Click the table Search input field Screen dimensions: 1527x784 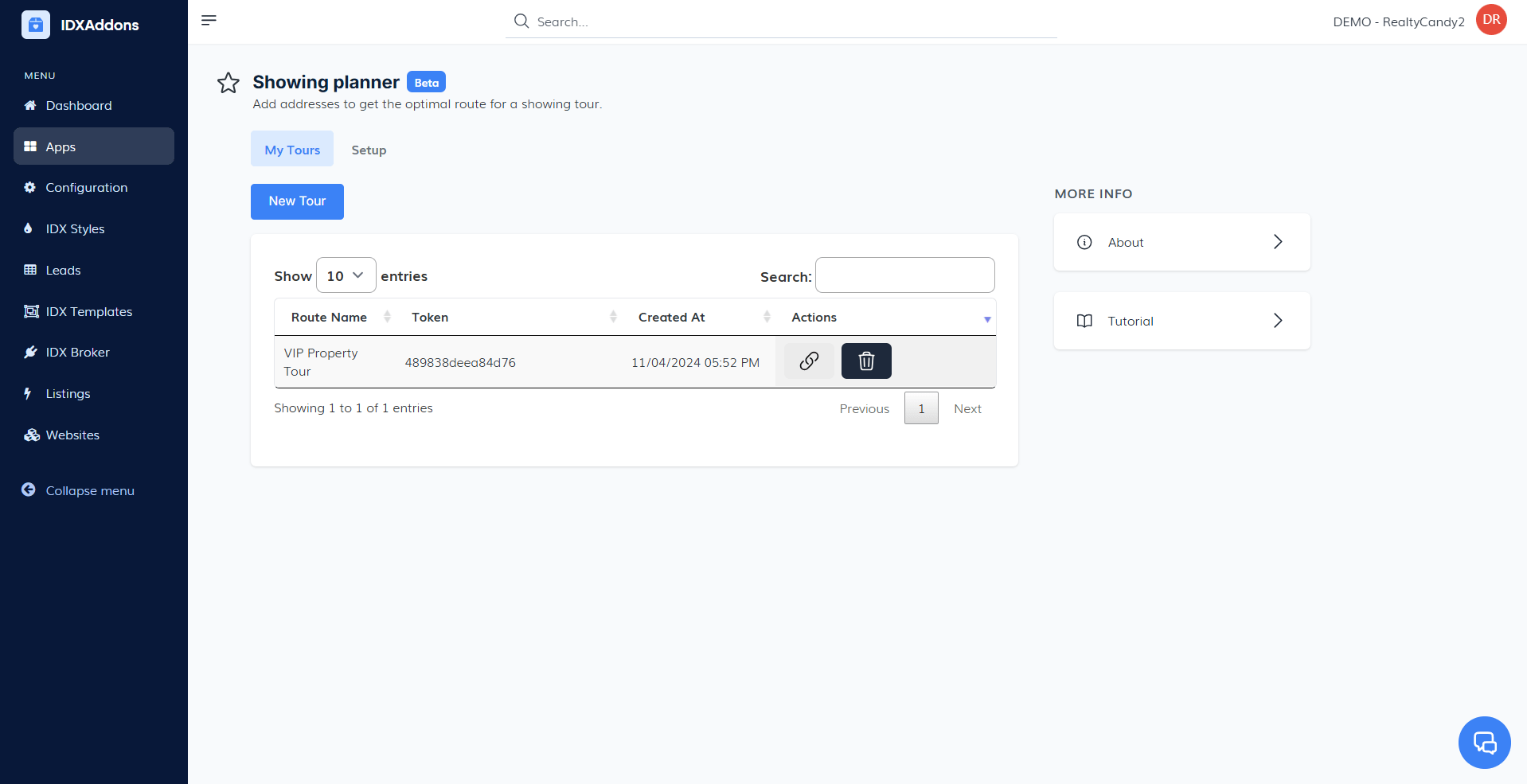904,275
